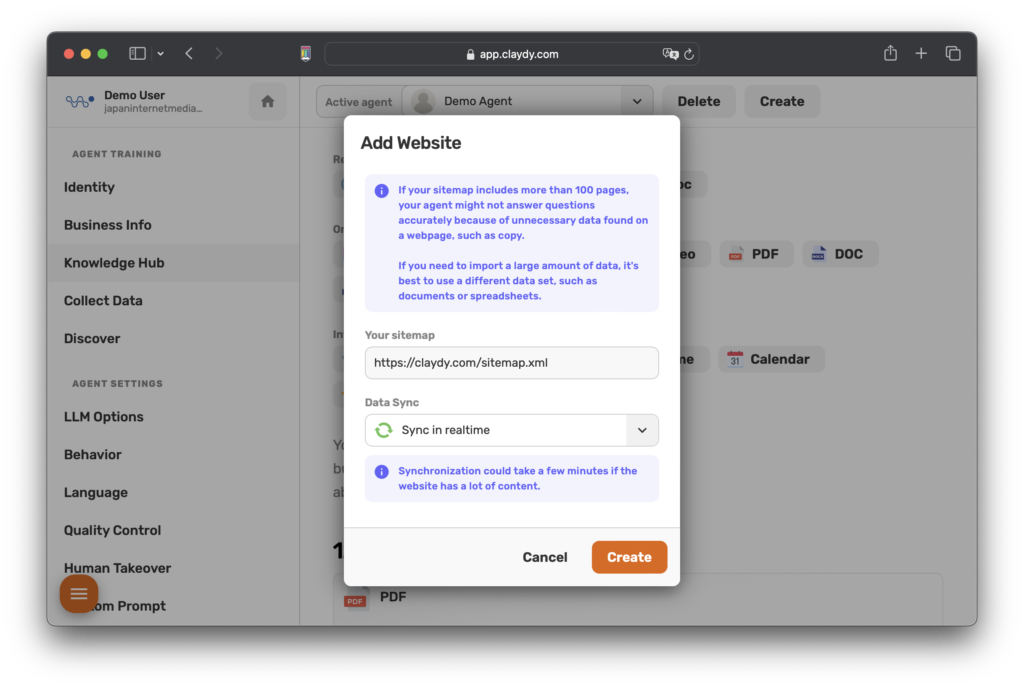1024x688 pixels.
Task: Click the page reload icon
Action: (689, 54)
